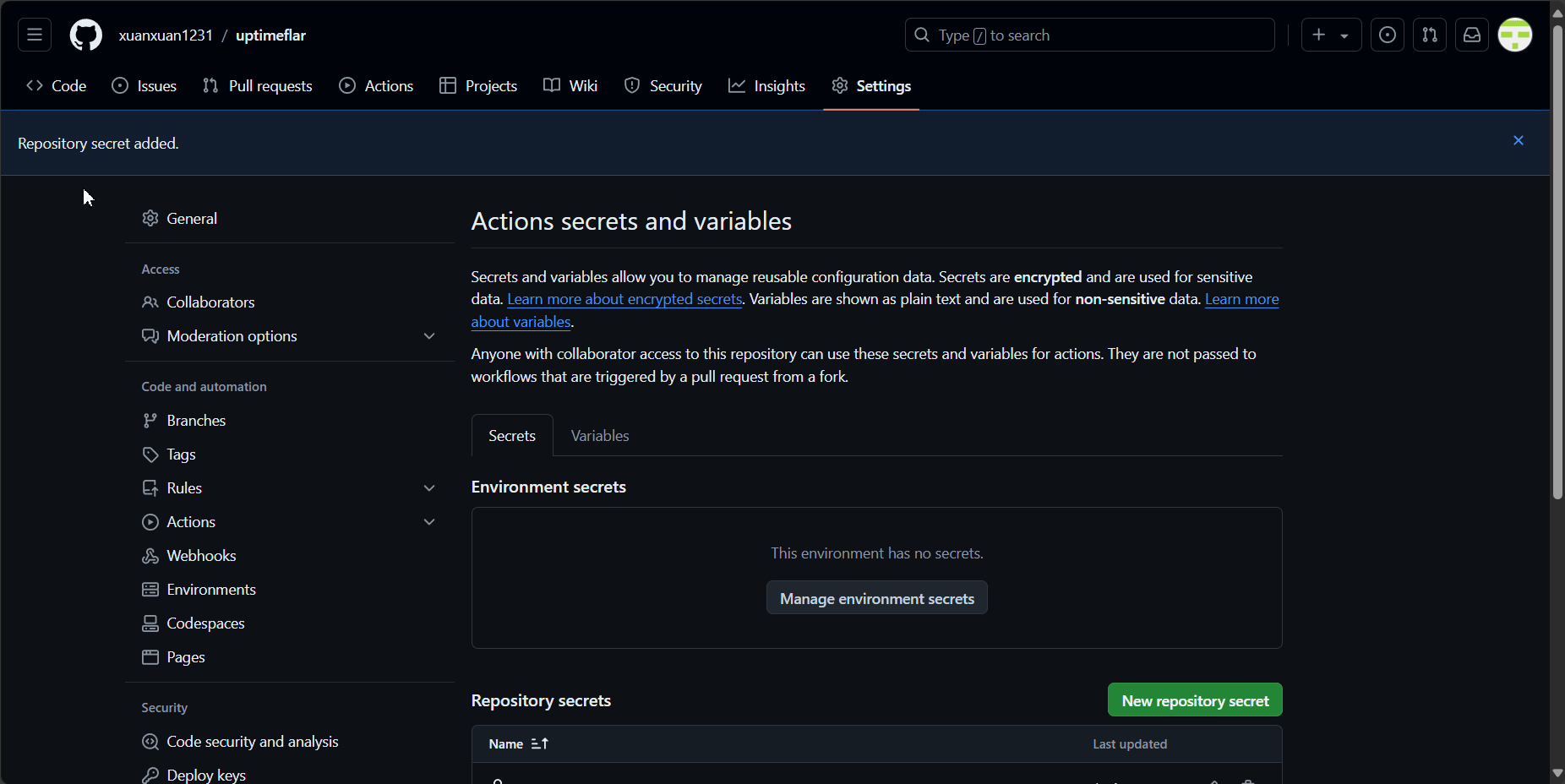Click the page vertical scrollbar
The image size is (1565, 784).
[x=1557, y=262]
